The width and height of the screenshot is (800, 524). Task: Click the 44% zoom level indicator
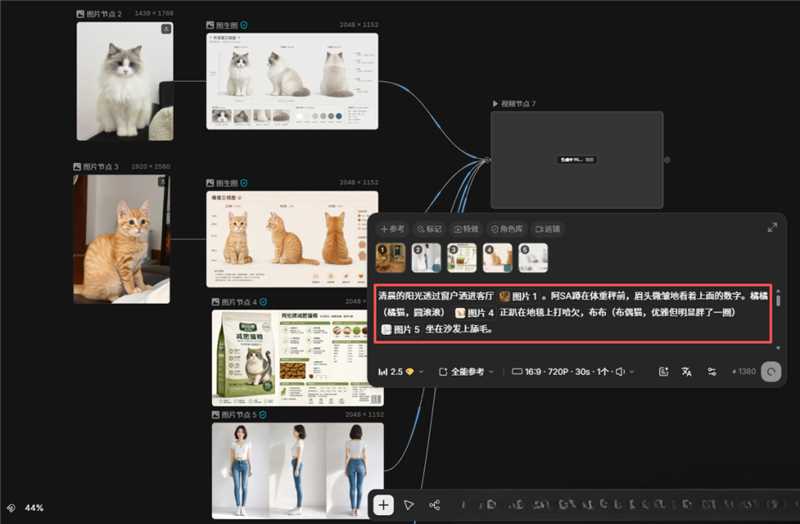pyautogui.click(x=34, y=508)
